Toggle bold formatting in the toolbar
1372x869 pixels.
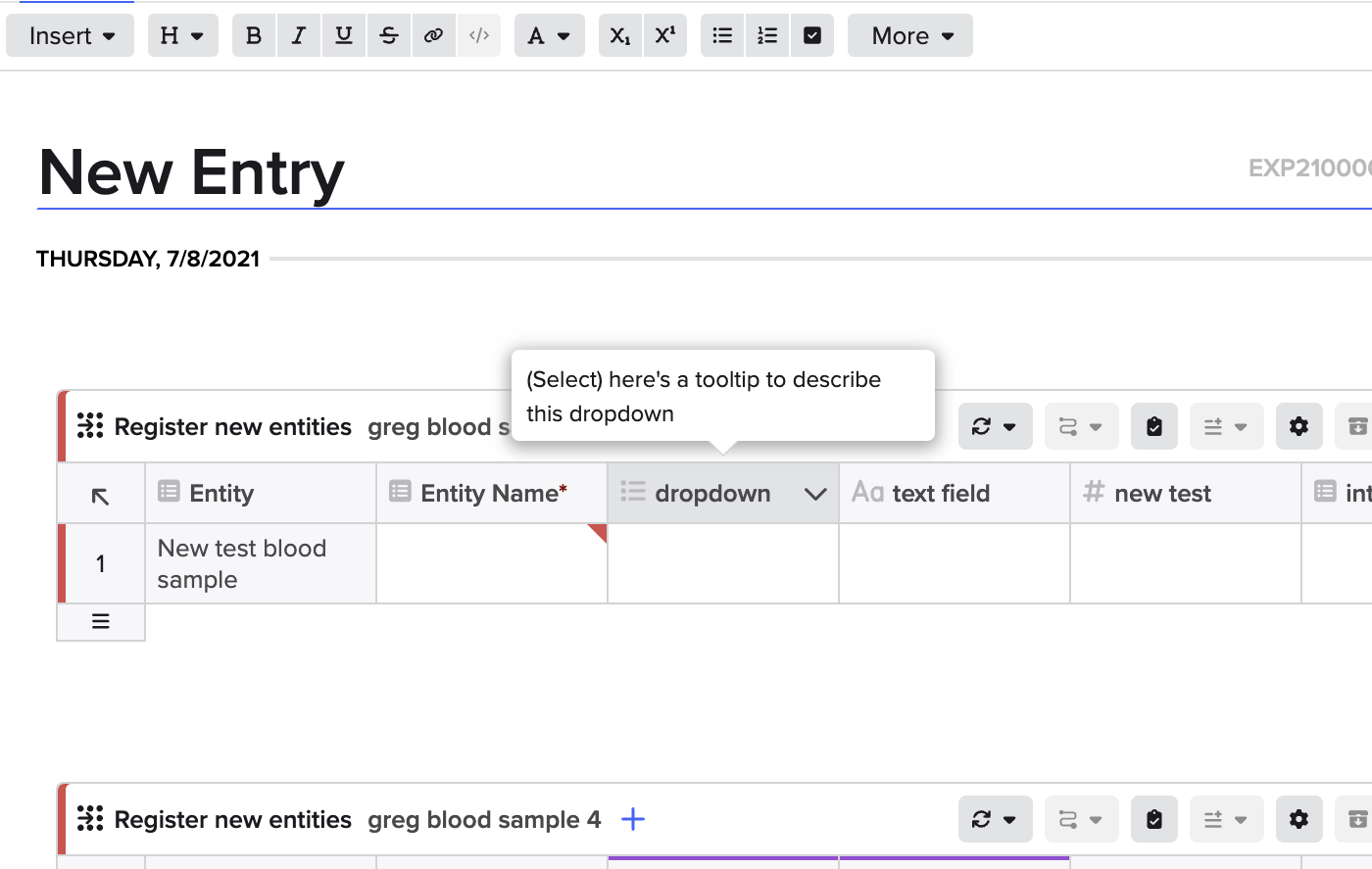point(254,35)
